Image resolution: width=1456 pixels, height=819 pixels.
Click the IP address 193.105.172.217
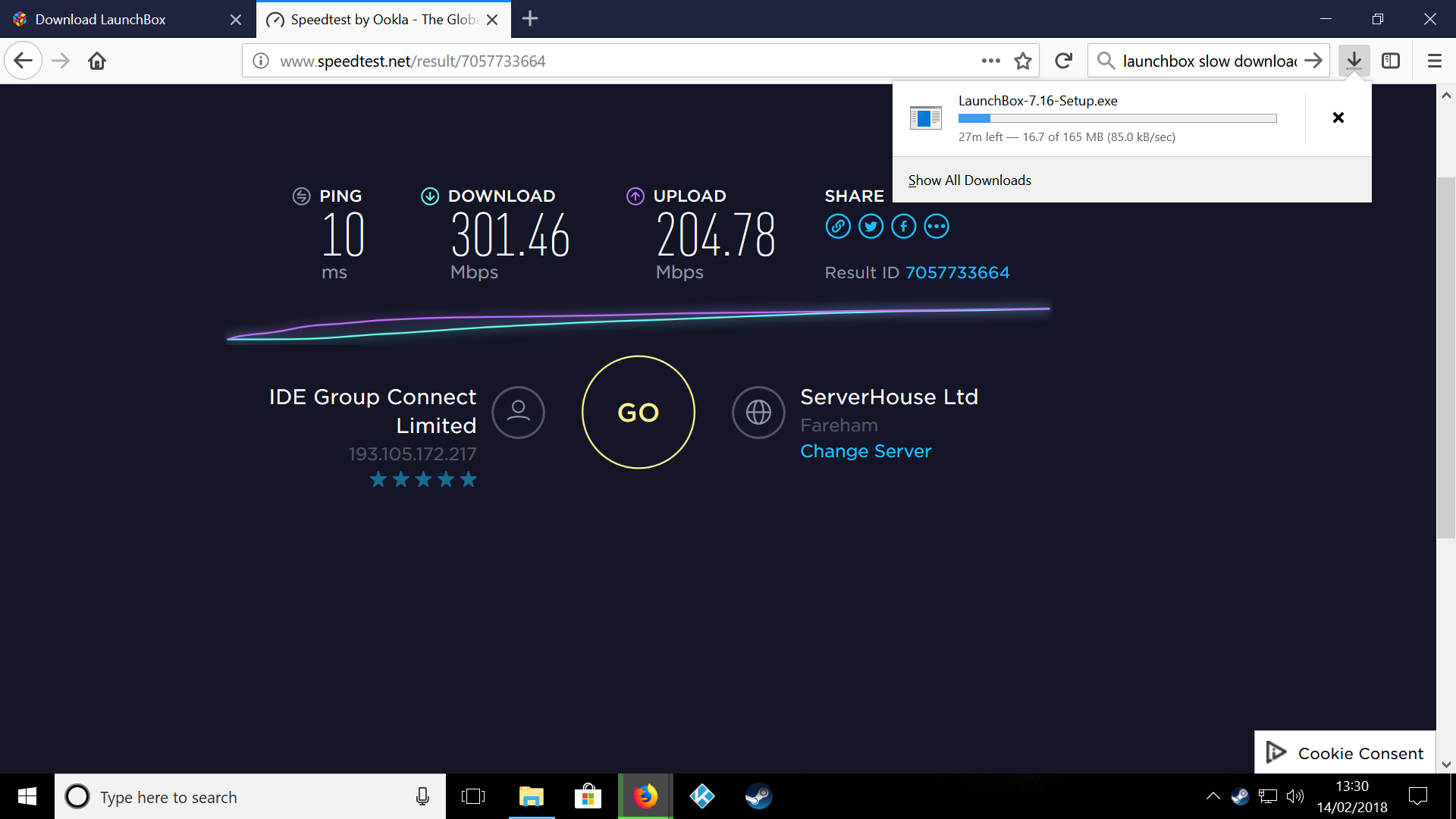pos(413,453)
